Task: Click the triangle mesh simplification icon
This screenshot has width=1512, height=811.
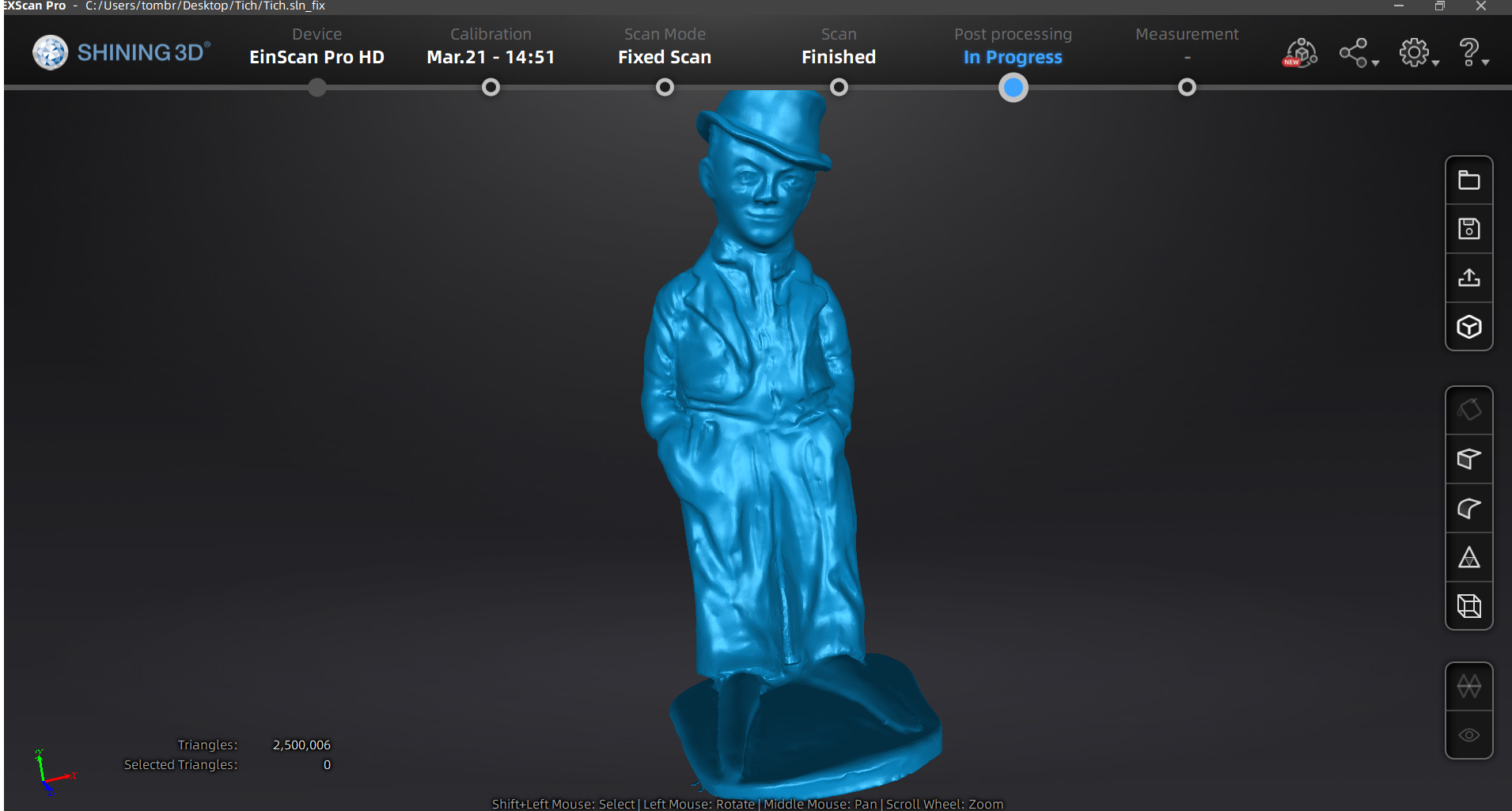Action: click(x=1468, y=558)
